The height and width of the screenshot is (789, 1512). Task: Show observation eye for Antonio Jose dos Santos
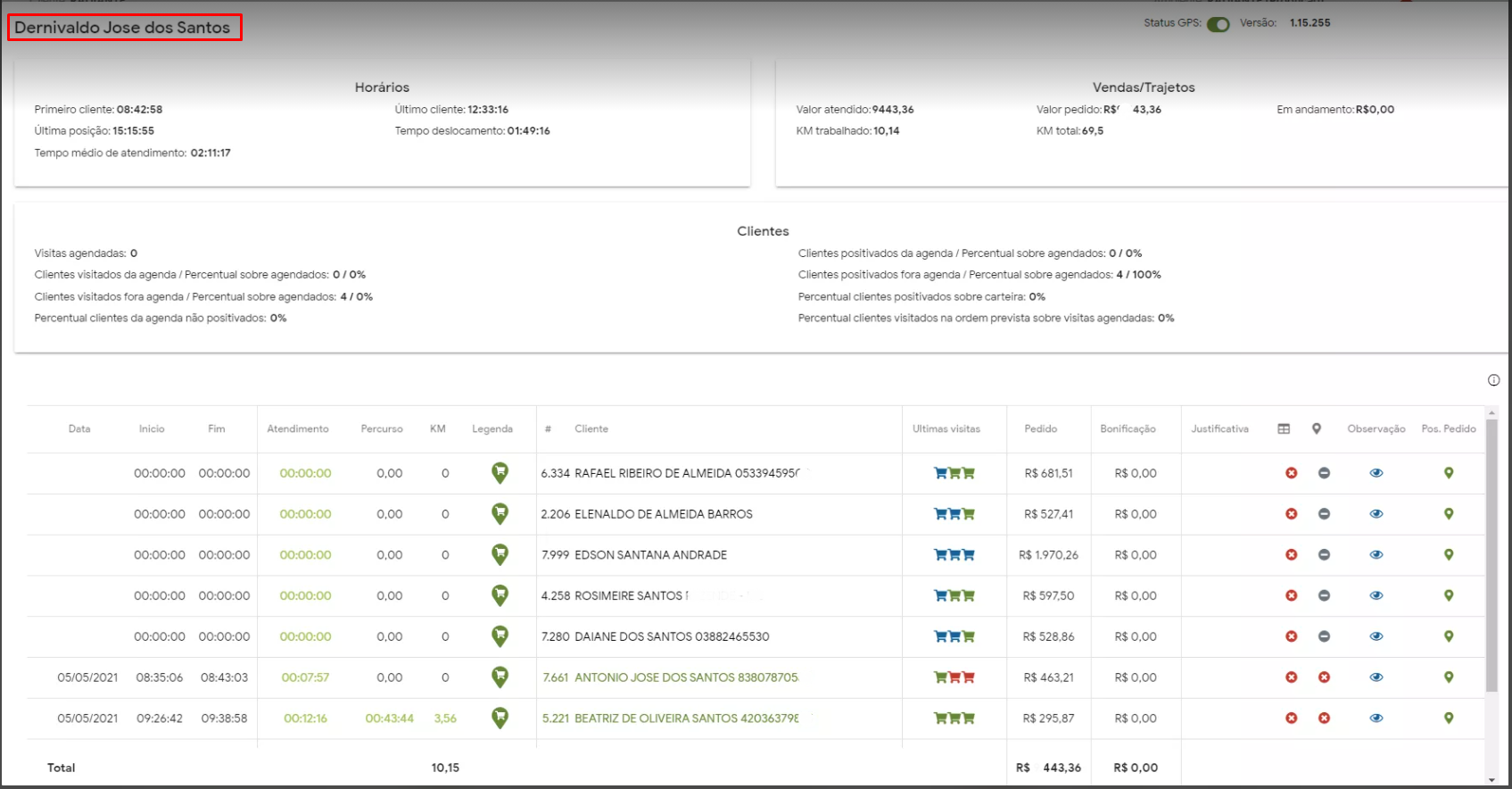(1376, 677)
